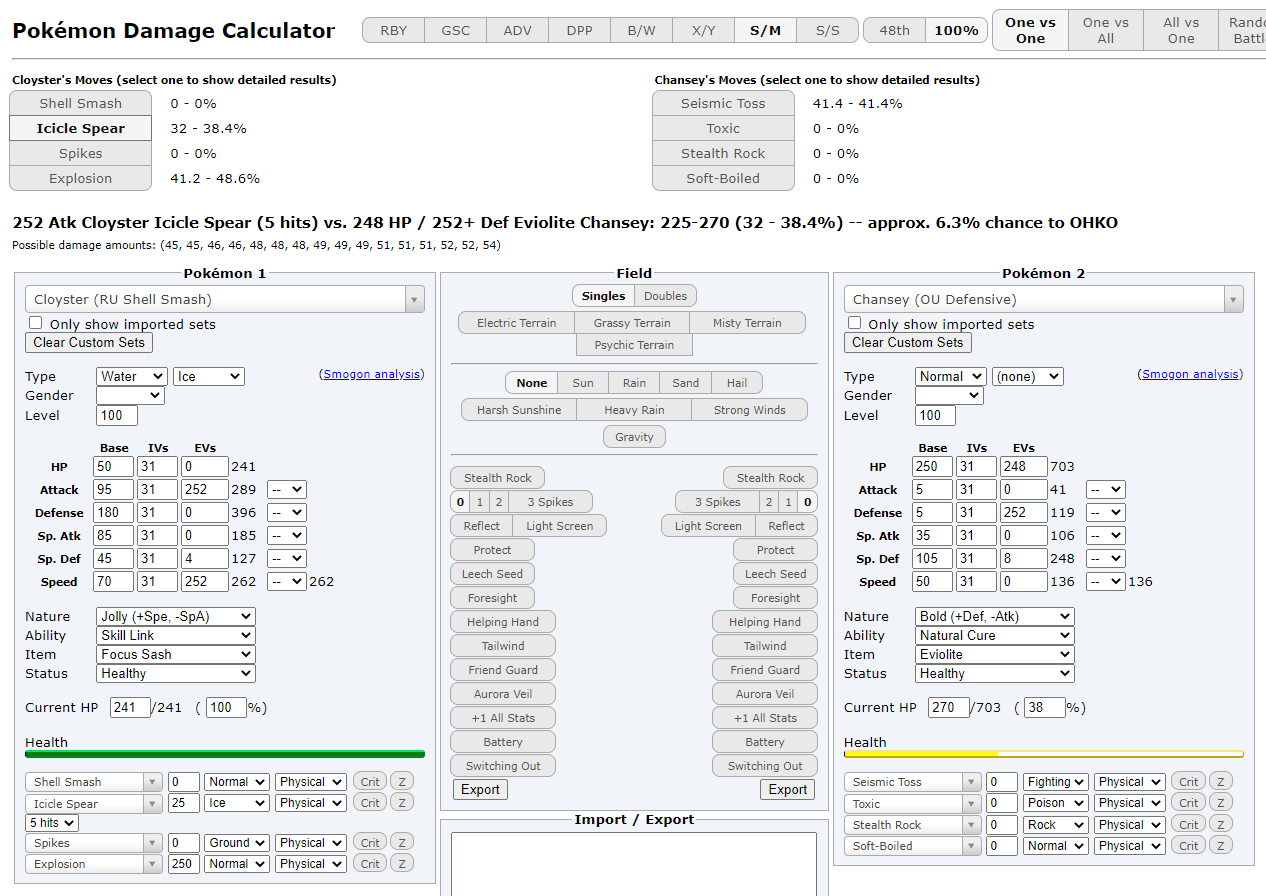The image size is (1266, 896).
Task: Select the 100% notation toggle
Action: pos(956,30)
